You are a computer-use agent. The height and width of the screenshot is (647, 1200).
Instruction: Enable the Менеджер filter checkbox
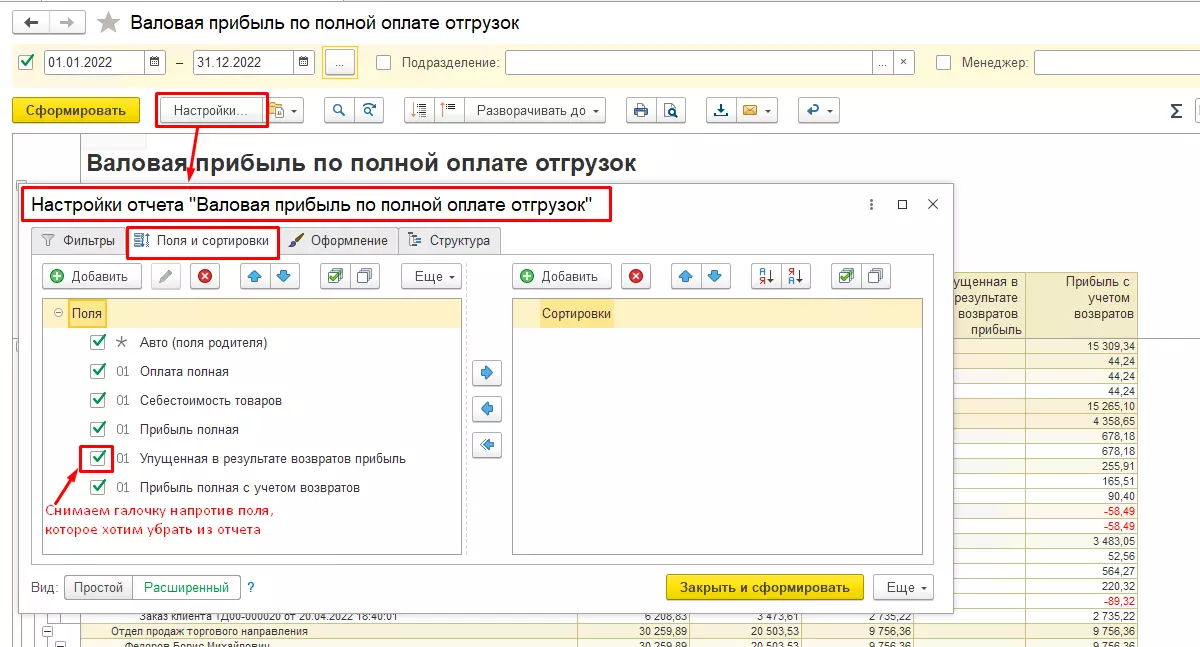pos(943,62)
